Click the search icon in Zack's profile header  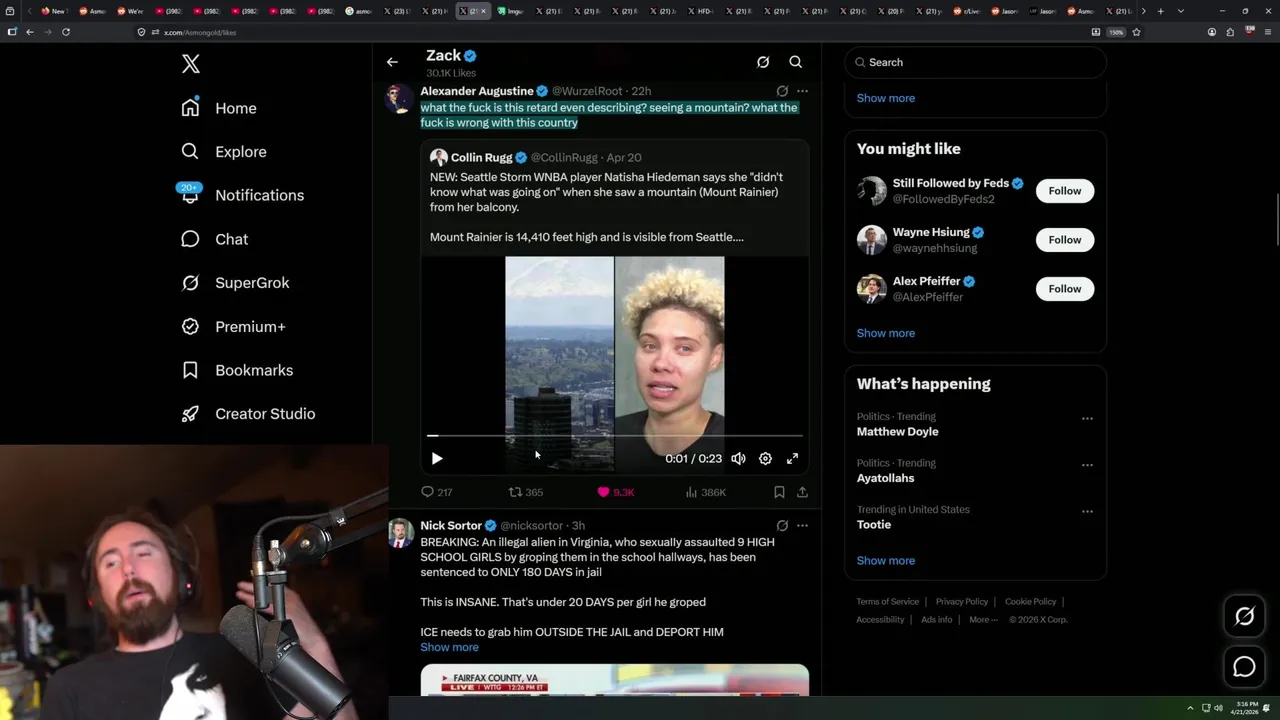(796, 62)
